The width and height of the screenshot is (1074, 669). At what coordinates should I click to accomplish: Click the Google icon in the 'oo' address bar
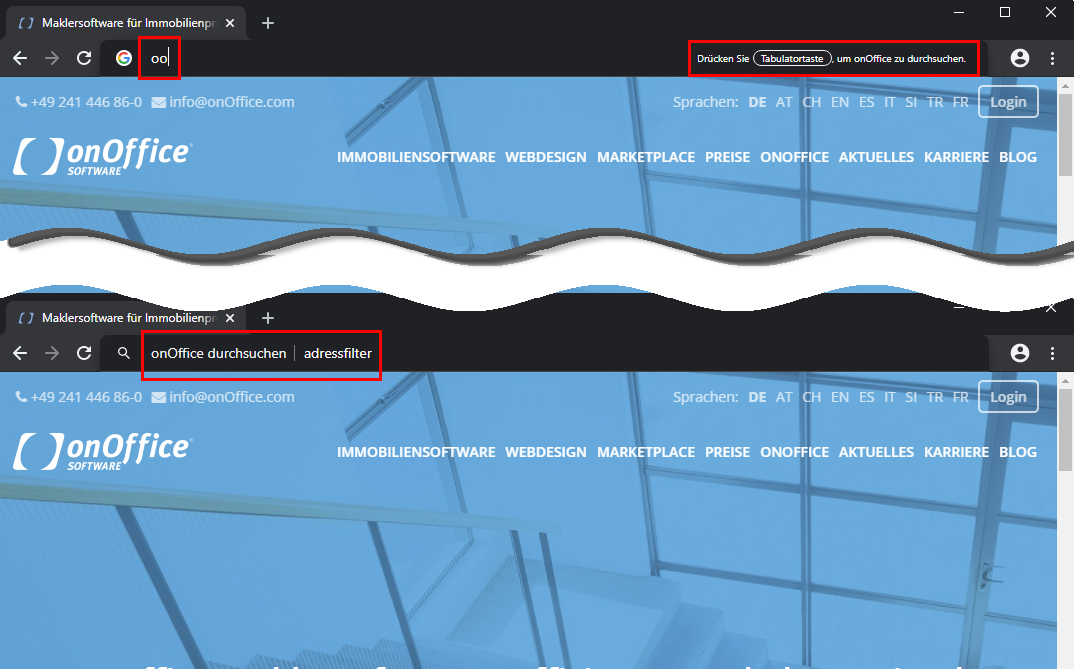click(123, 58)
